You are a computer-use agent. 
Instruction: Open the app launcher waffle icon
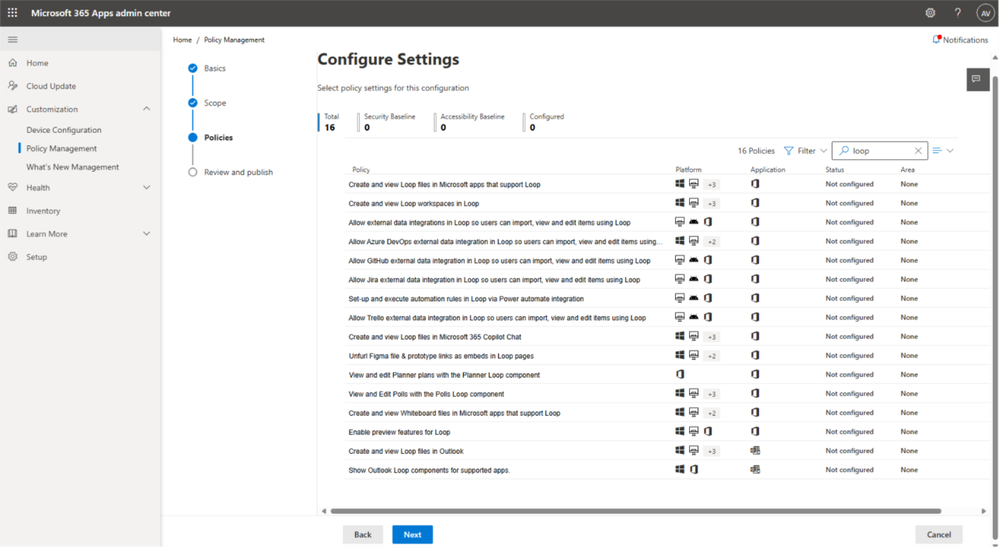click(13, 13)
